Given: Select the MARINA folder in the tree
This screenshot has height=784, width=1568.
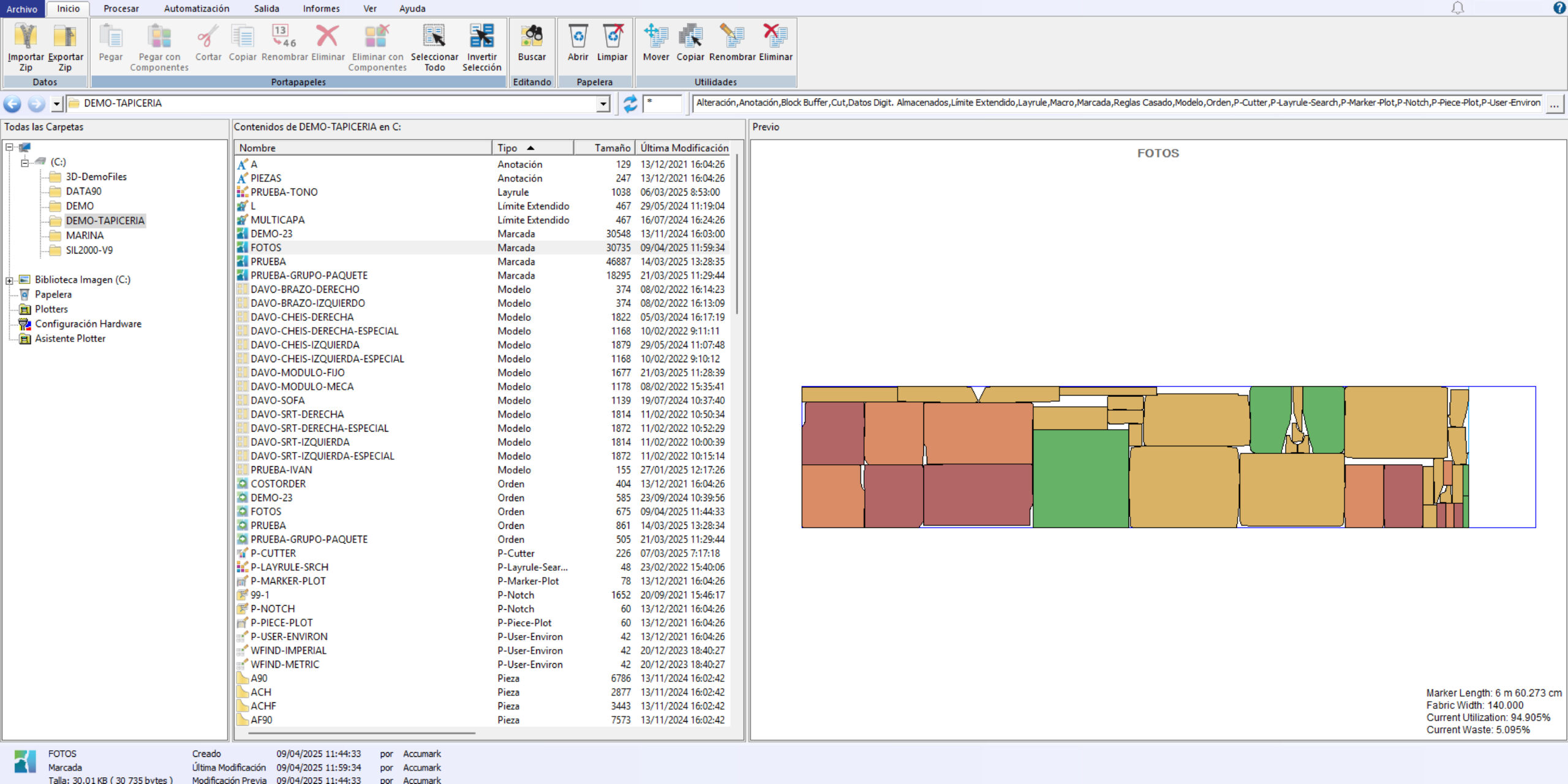Looking at the screenshot, I should (x=85, y=236).
